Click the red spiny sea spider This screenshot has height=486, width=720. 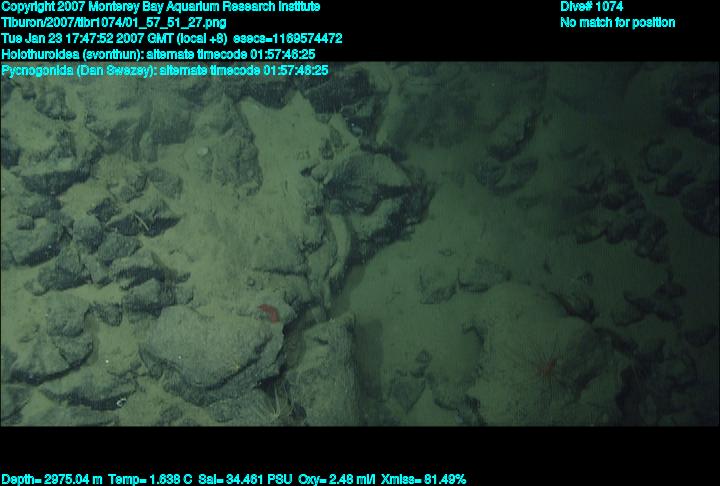click(548, 367)
